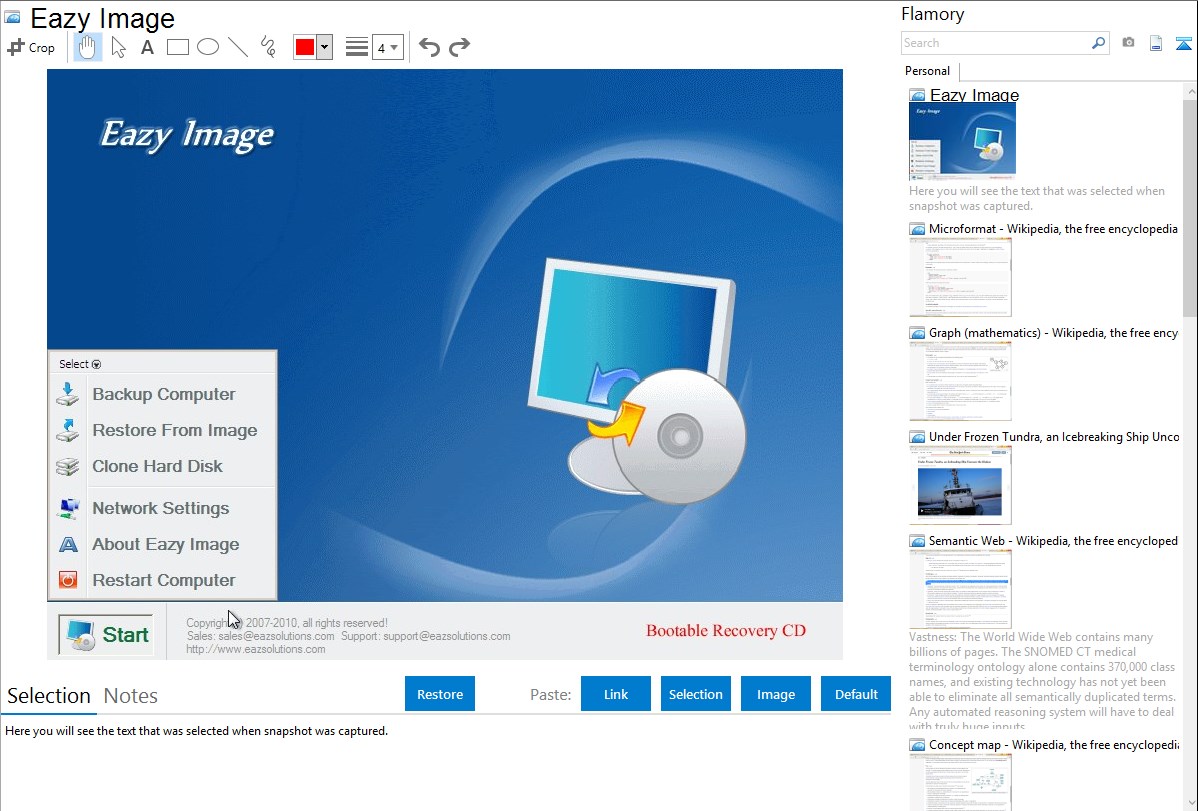Select the arrow pointer tool
Screen dimensions: 1198x811
tap(118, 47)
